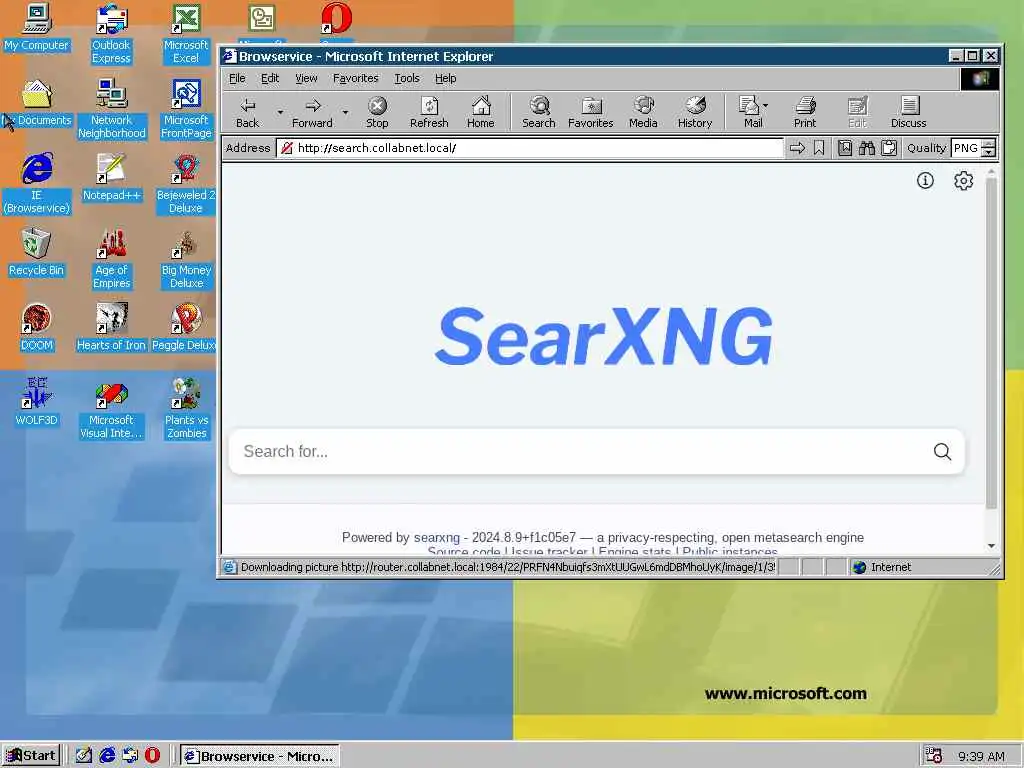This screenshot has height=768, width=1024.
Task: Launch Internet Explorer from Quick Launch
Action: [106, 756]
